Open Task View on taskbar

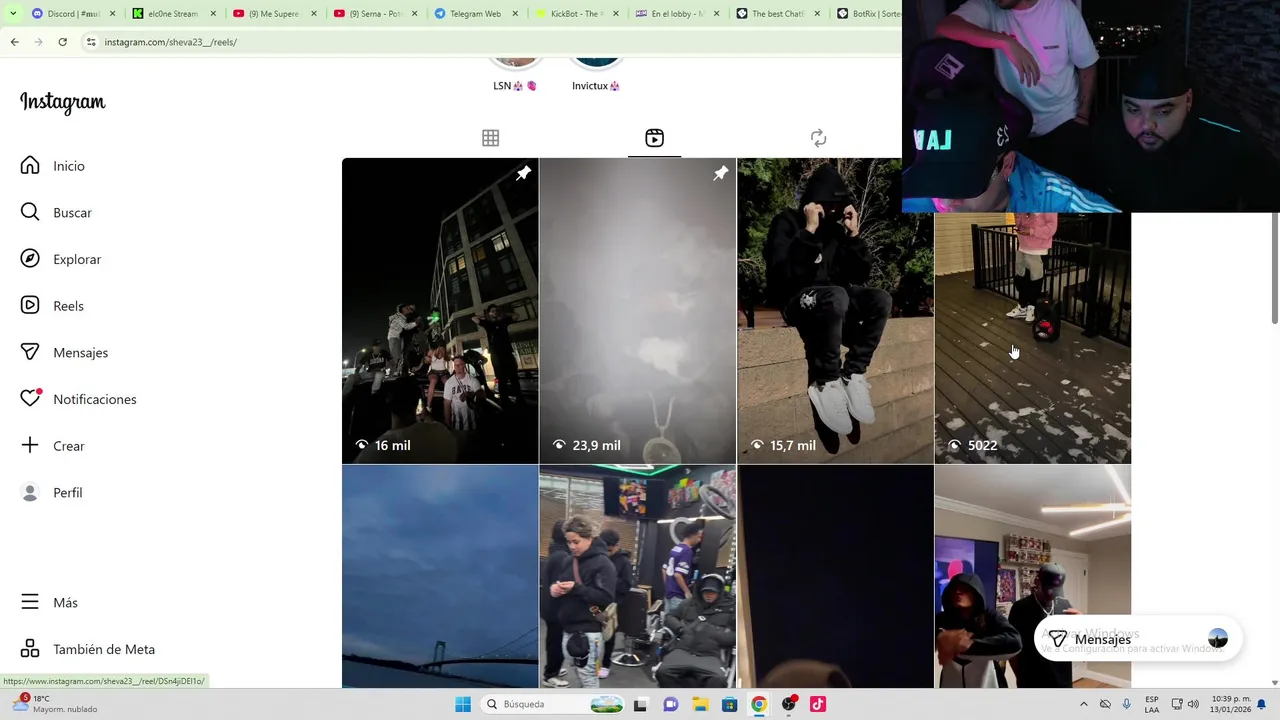(x=640, y=704)
